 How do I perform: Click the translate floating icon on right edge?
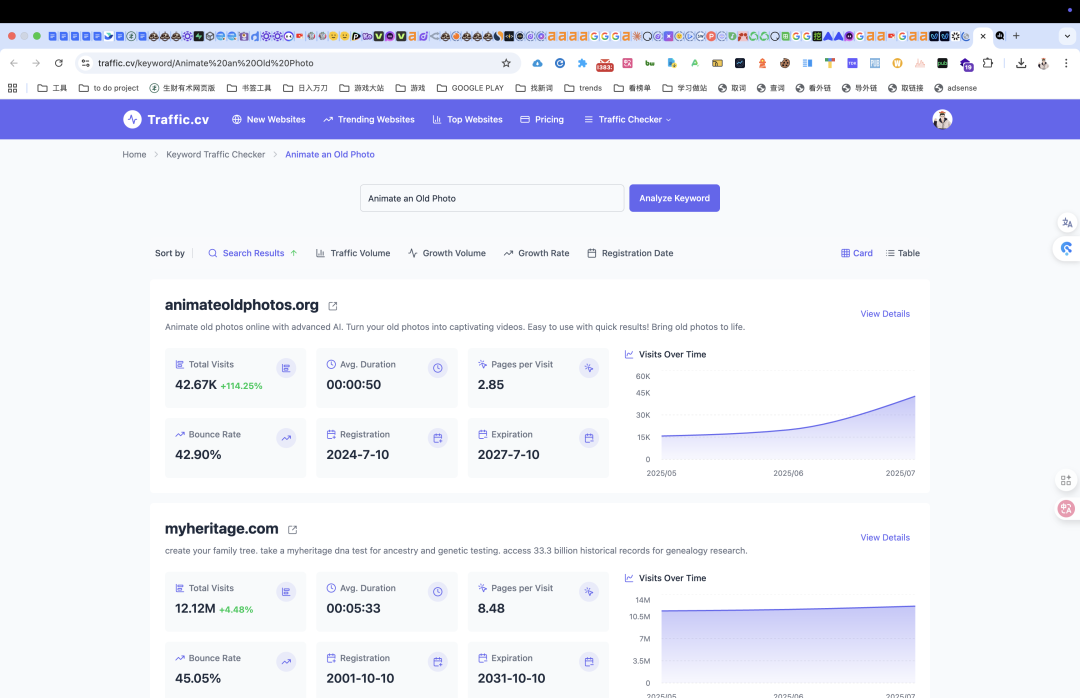[x=1067, y=223]
